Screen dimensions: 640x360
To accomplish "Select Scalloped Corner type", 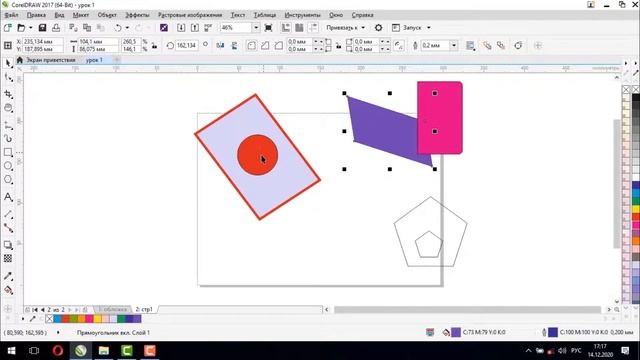I will [265, 45].
